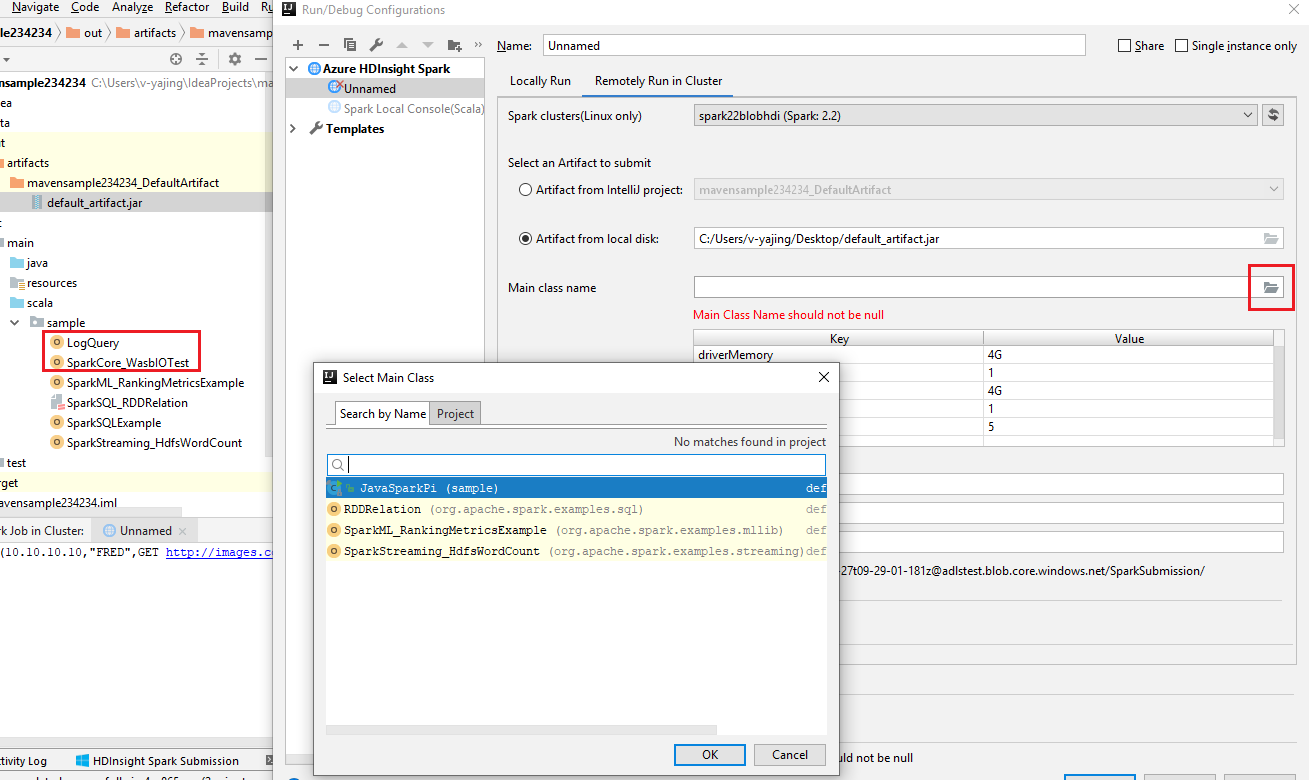
Task: Open the Refactor menu
Action: click(186, 7)
